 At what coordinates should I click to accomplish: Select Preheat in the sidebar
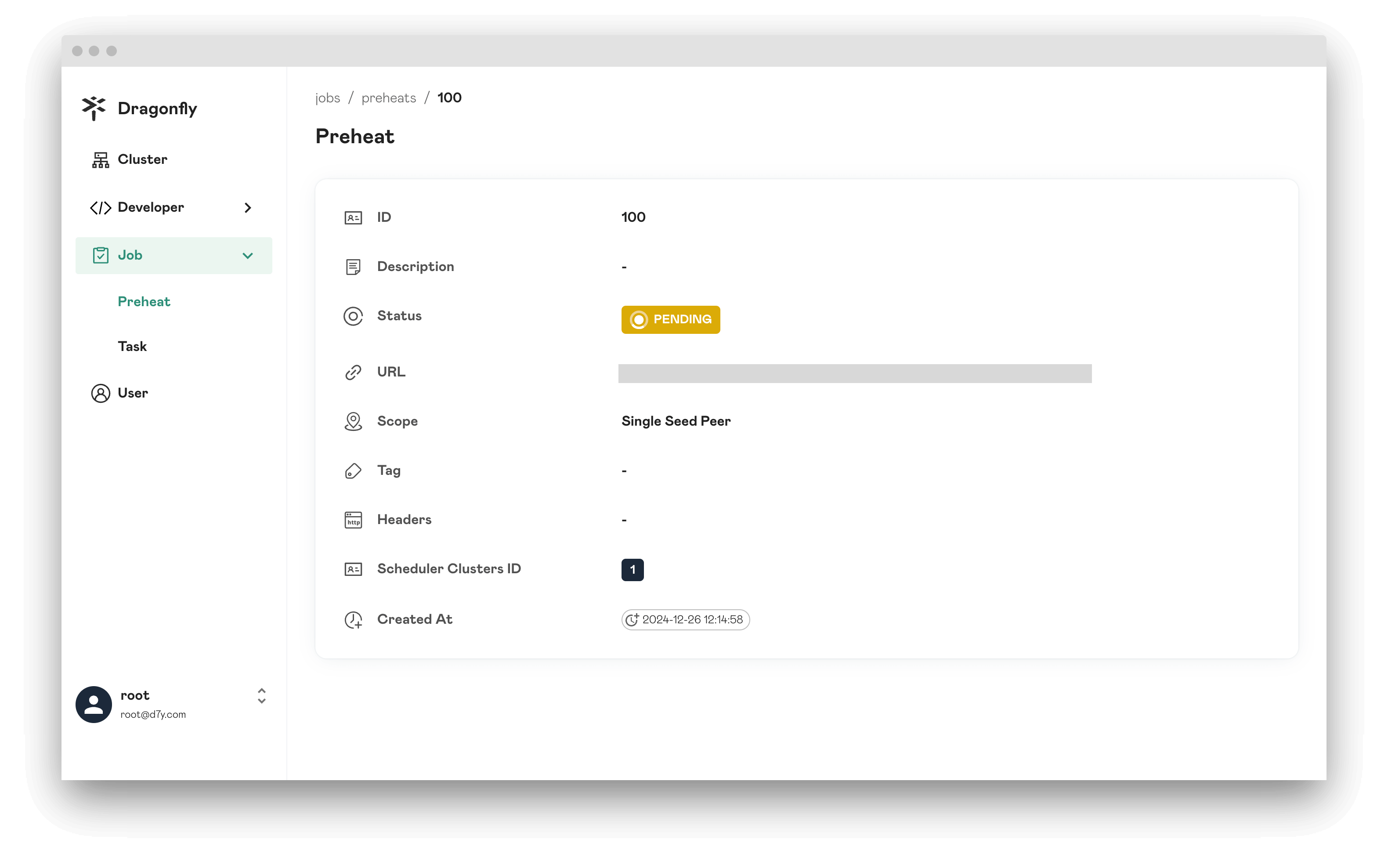point(144,301)
